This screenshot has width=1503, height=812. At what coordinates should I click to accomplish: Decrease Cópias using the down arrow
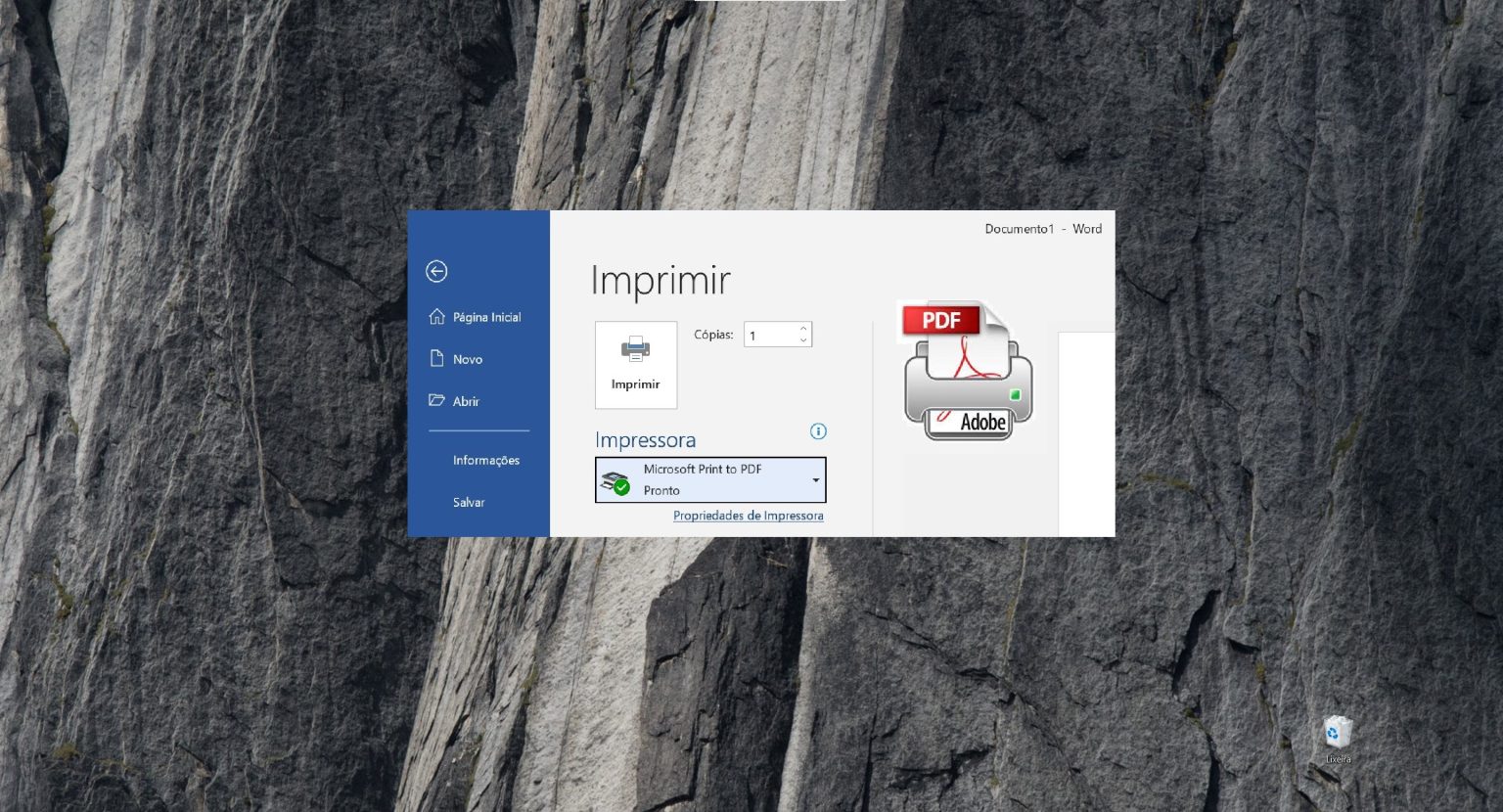tap(802, 340)
